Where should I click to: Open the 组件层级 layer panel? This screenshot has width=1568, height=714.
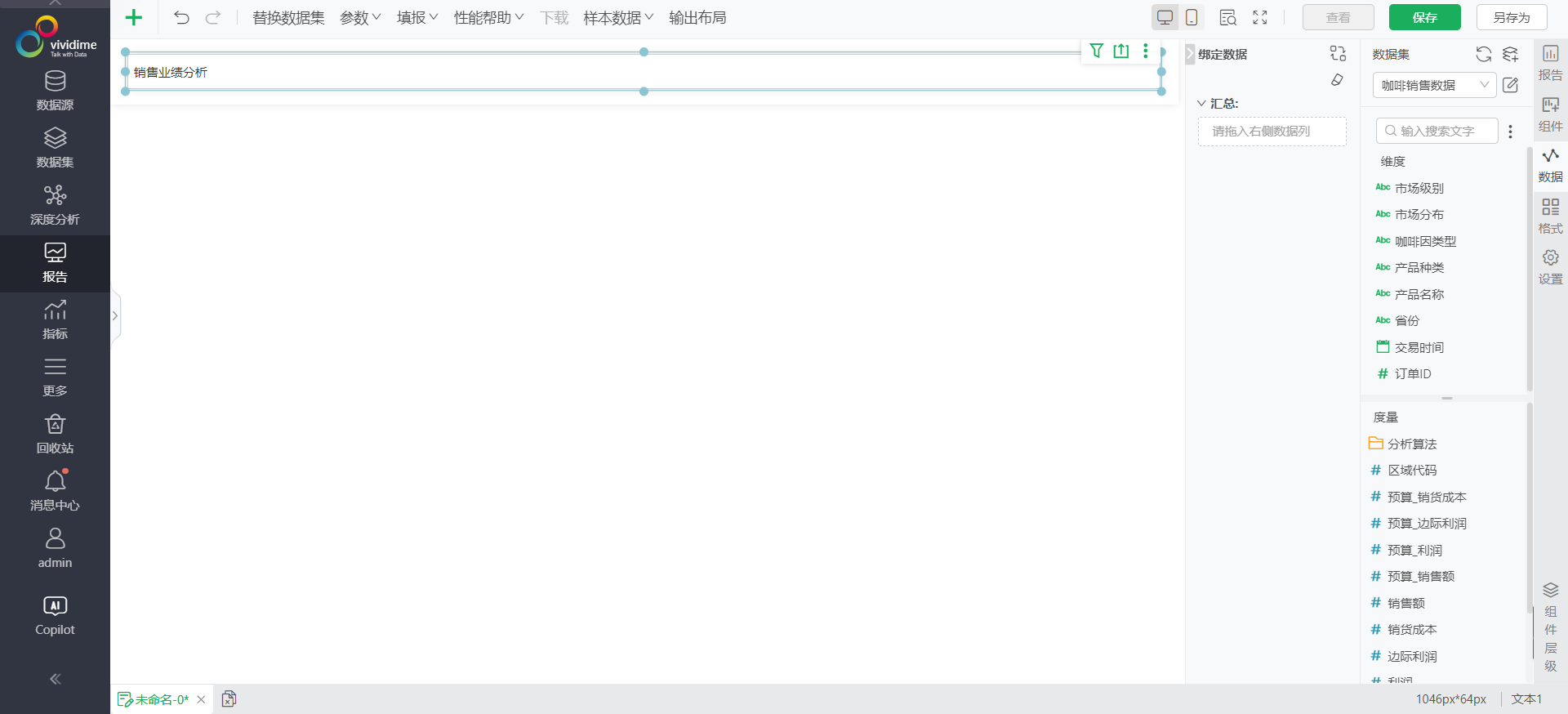coord(1550,627)
